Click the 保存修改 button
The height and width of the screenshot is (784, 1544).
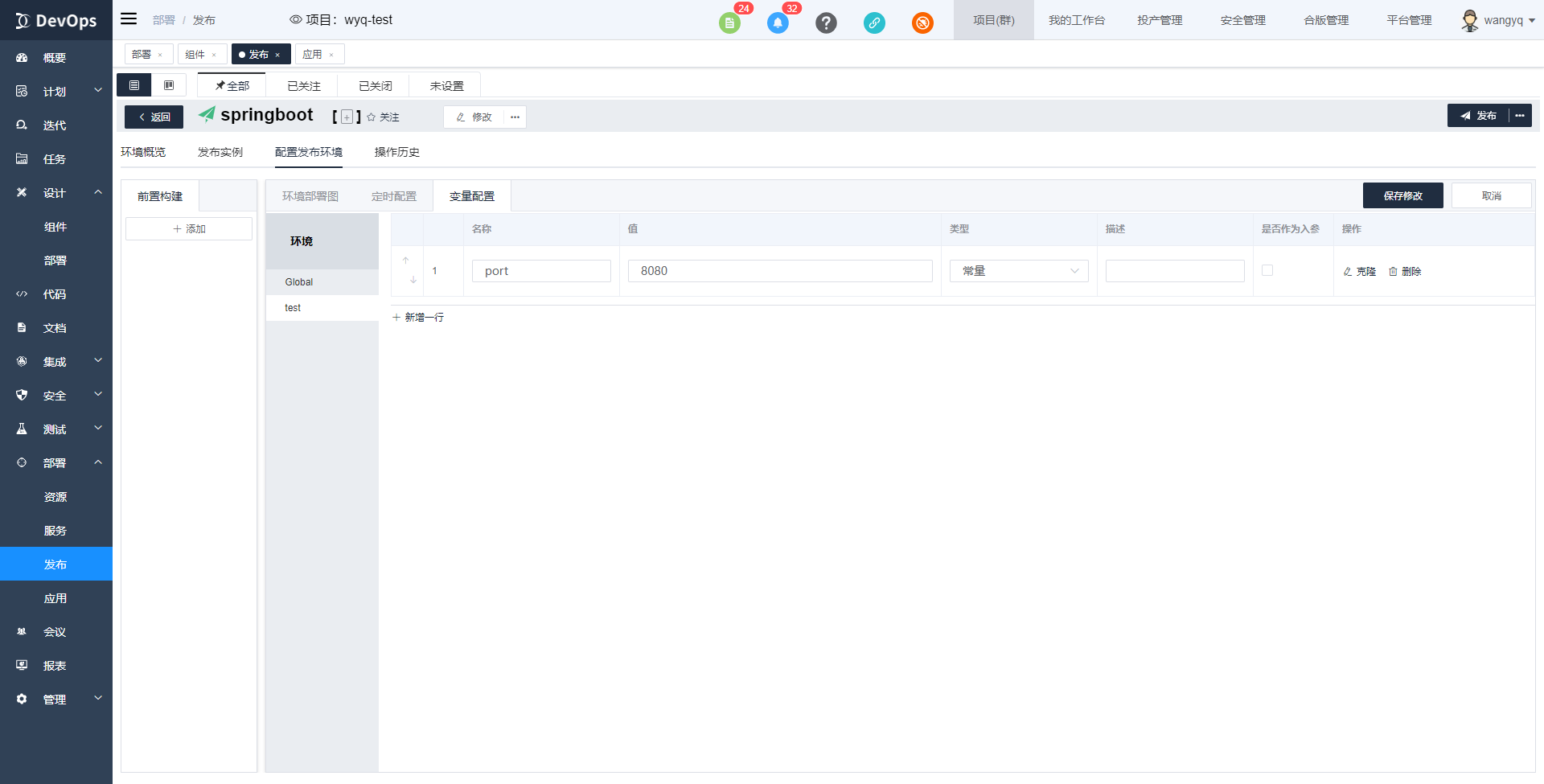pyautogui.click(x=1402, y=195)
